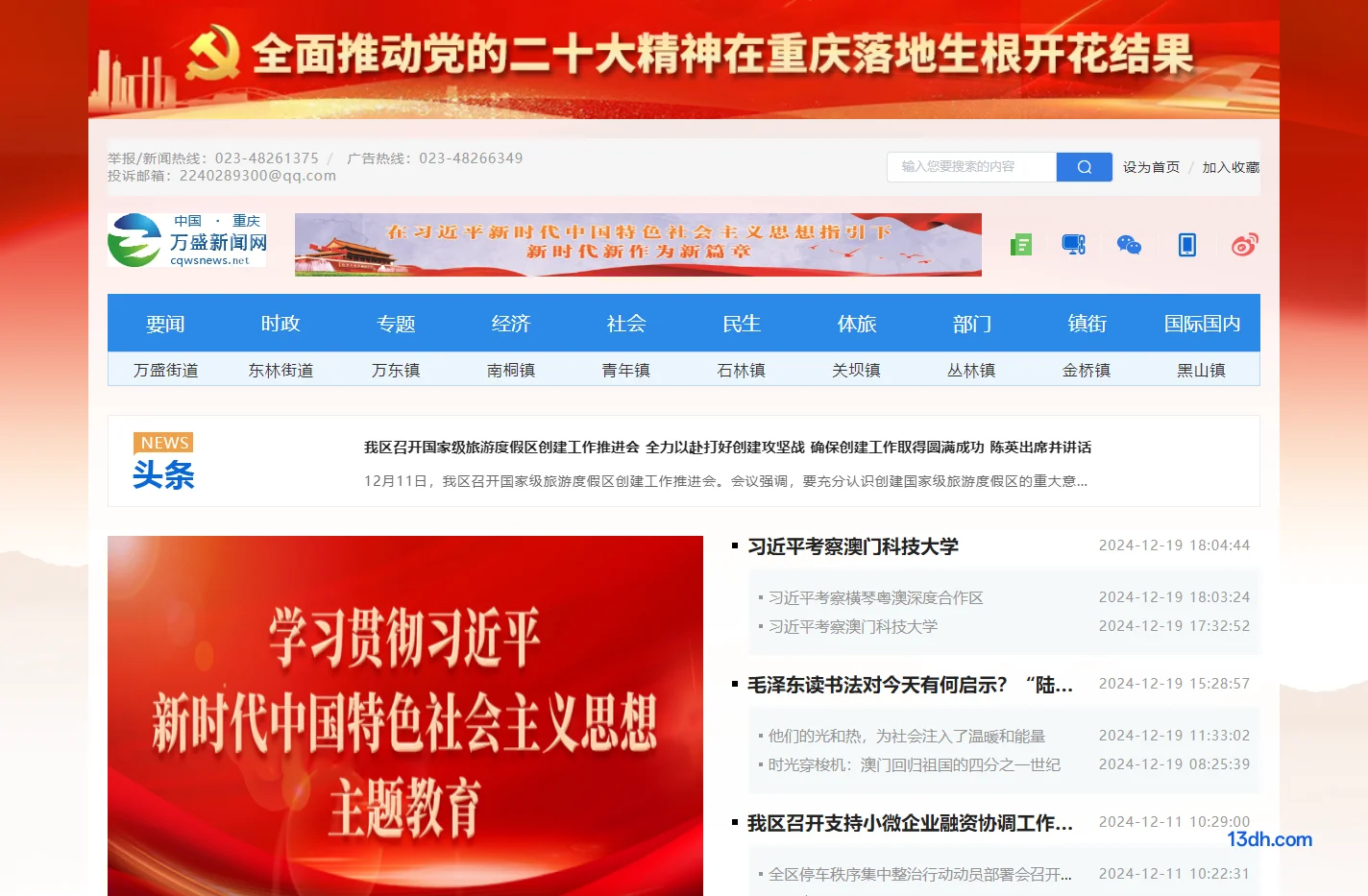Open article 我区召开支持小微企业融资协调工作

pyautogui.click(x=910, y=823)
